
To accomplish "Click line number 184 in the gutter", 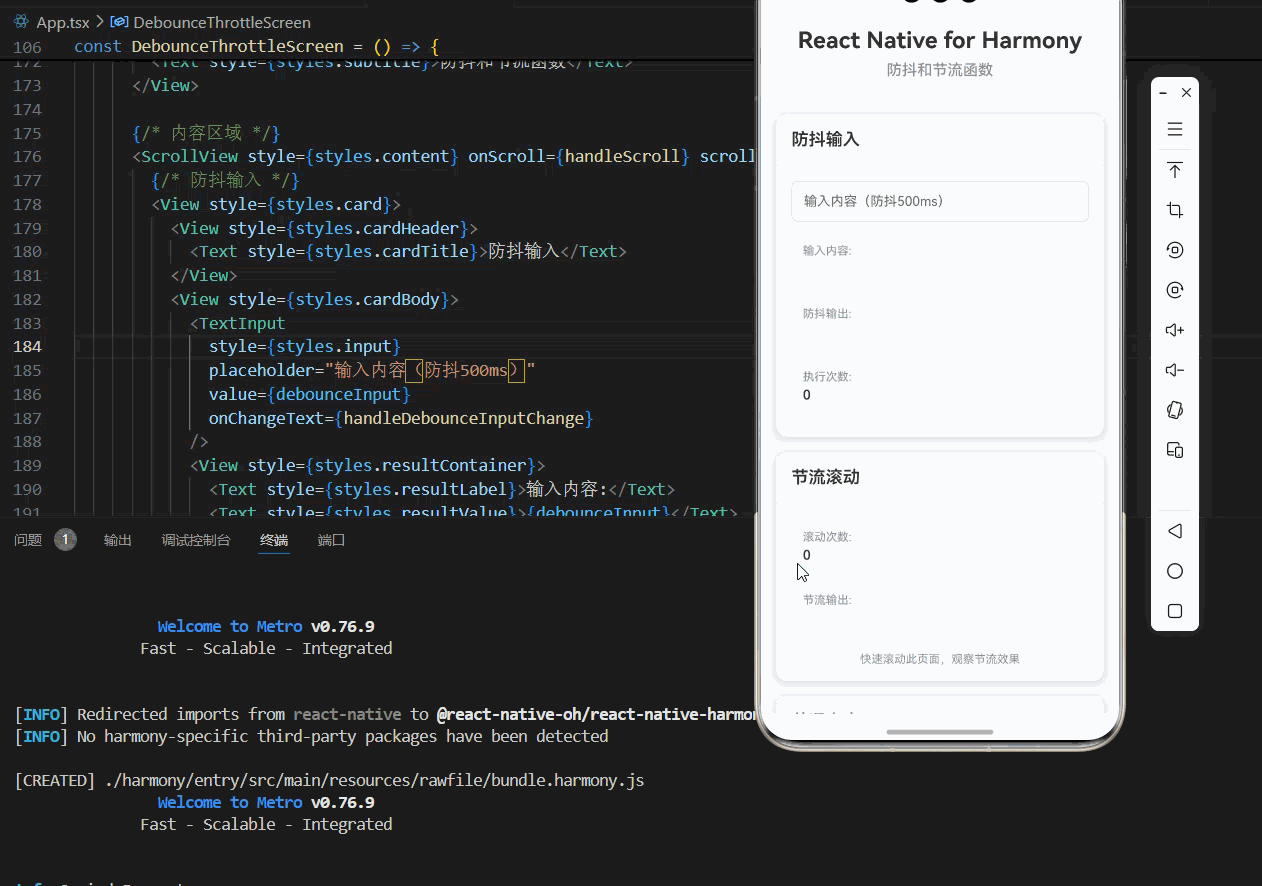I will pyautogui.click(x=28, y=347).
